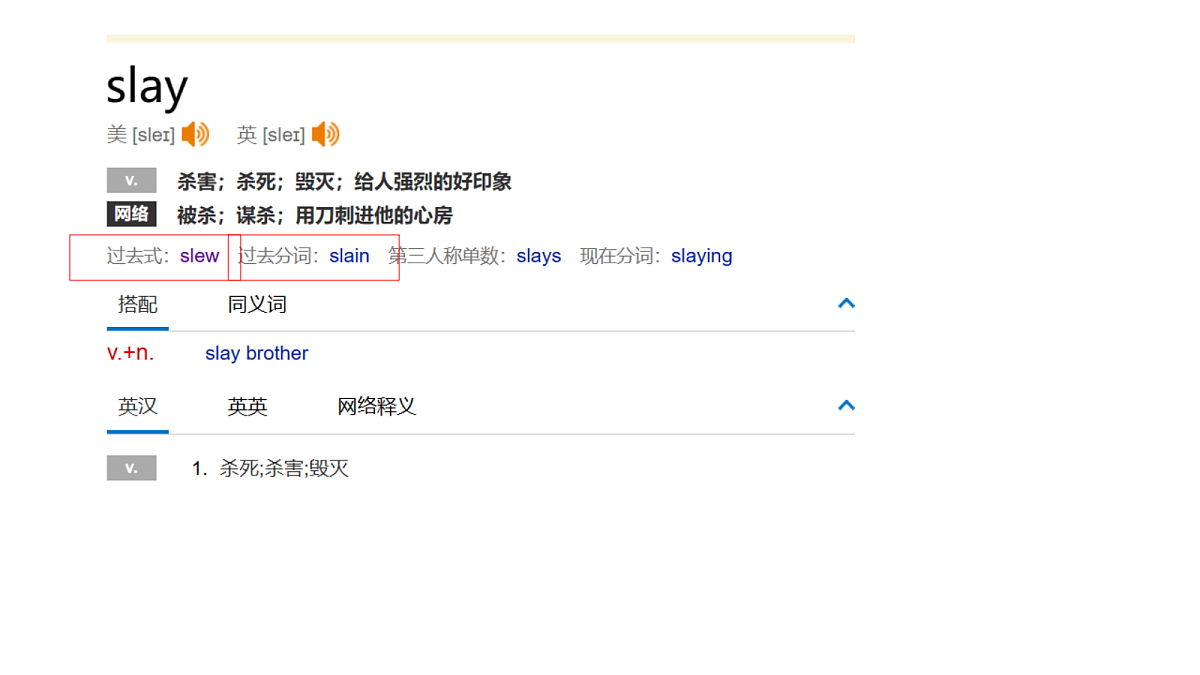This screenshot has width=1200, height=675.
Task: Click the meaning line 杀害；杀死；毁灭；给人强烈的好印象
Action: click(344, 181)
